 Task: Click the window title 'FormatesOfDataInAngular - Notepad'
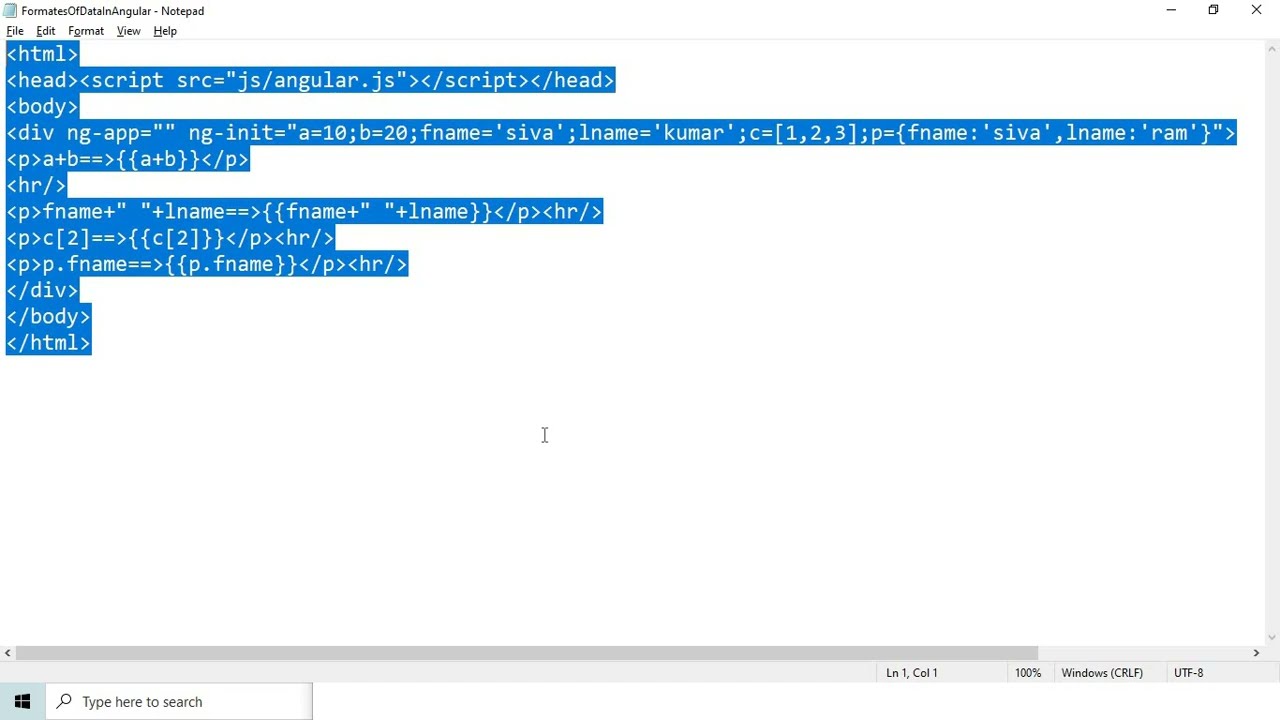coord(113,11)
